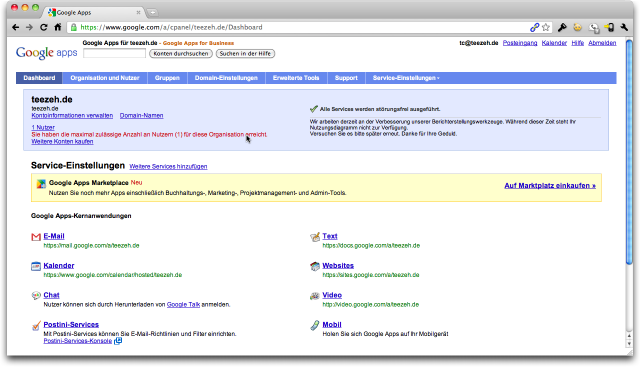
Task: Open the Support tab
Action: pyautogui.click(x=346, y=78)
